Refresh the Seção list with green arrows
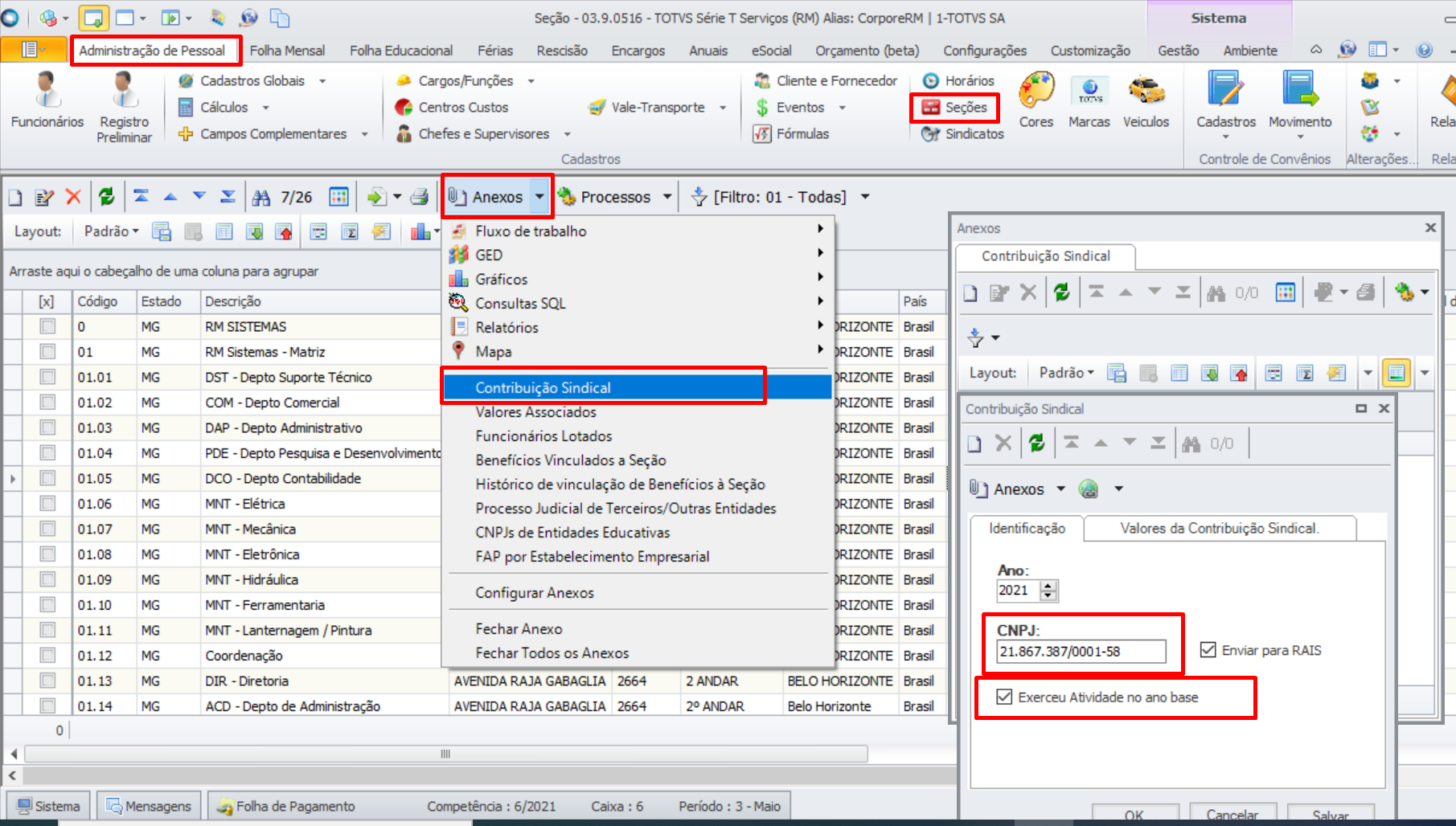Viewport: 1456px width, 826px height. [106, 197]
